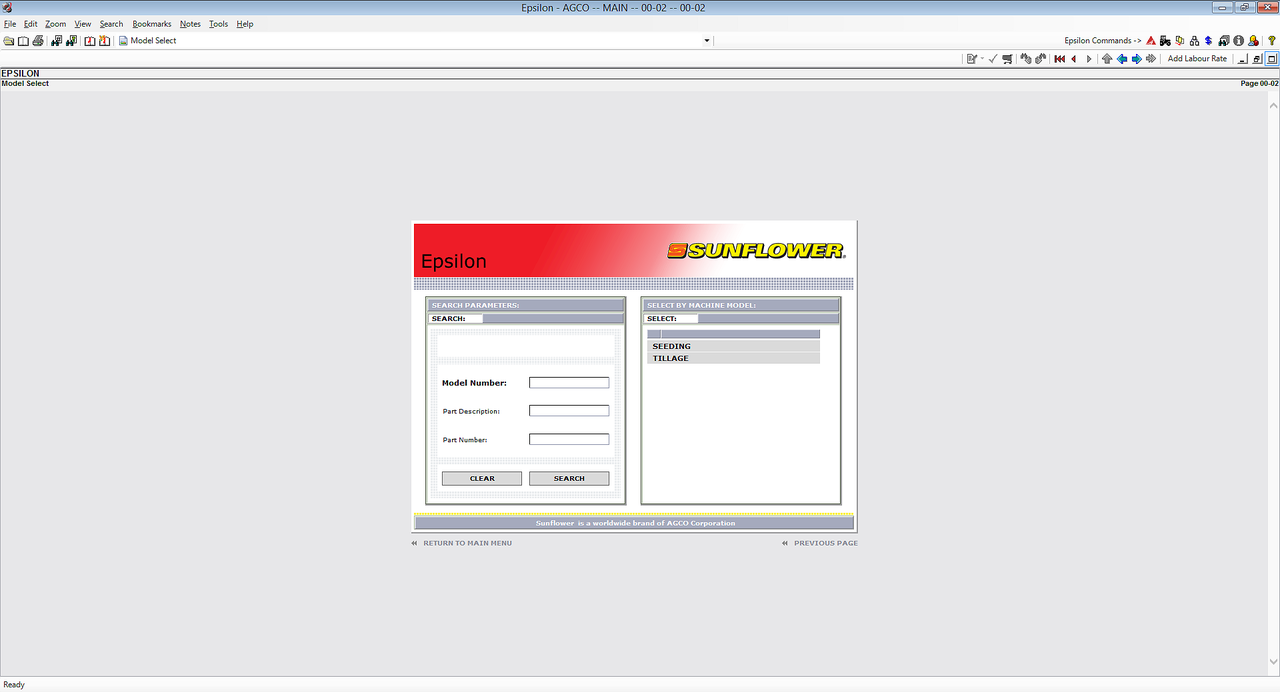The image size is (1280, 692).
Task: Open the notes icon dropdown arrow
Action: click(x=982, y=59)
